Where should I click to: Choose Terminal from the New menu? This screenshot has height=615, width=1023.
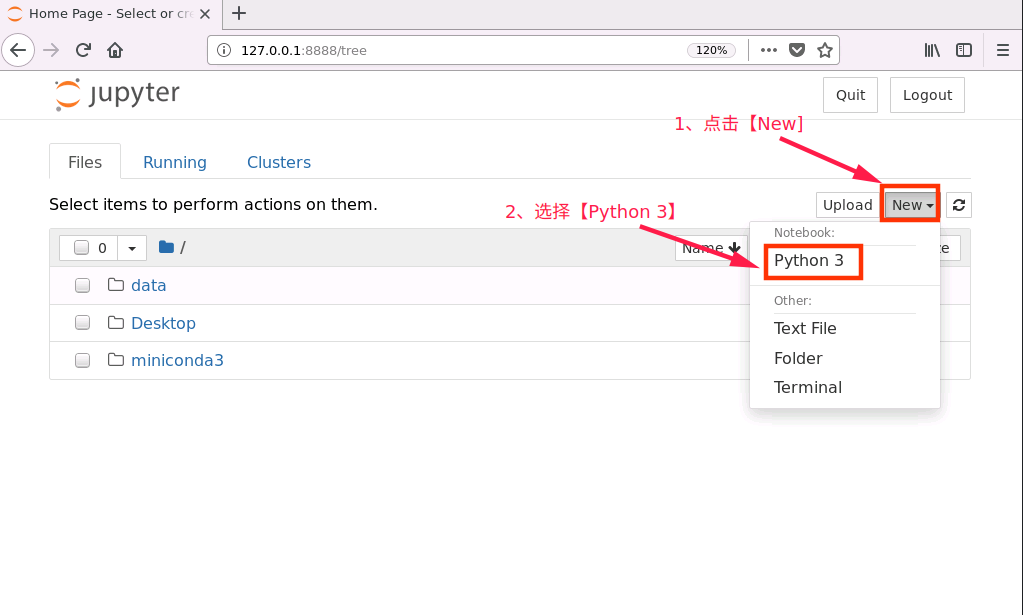point(808,387)
